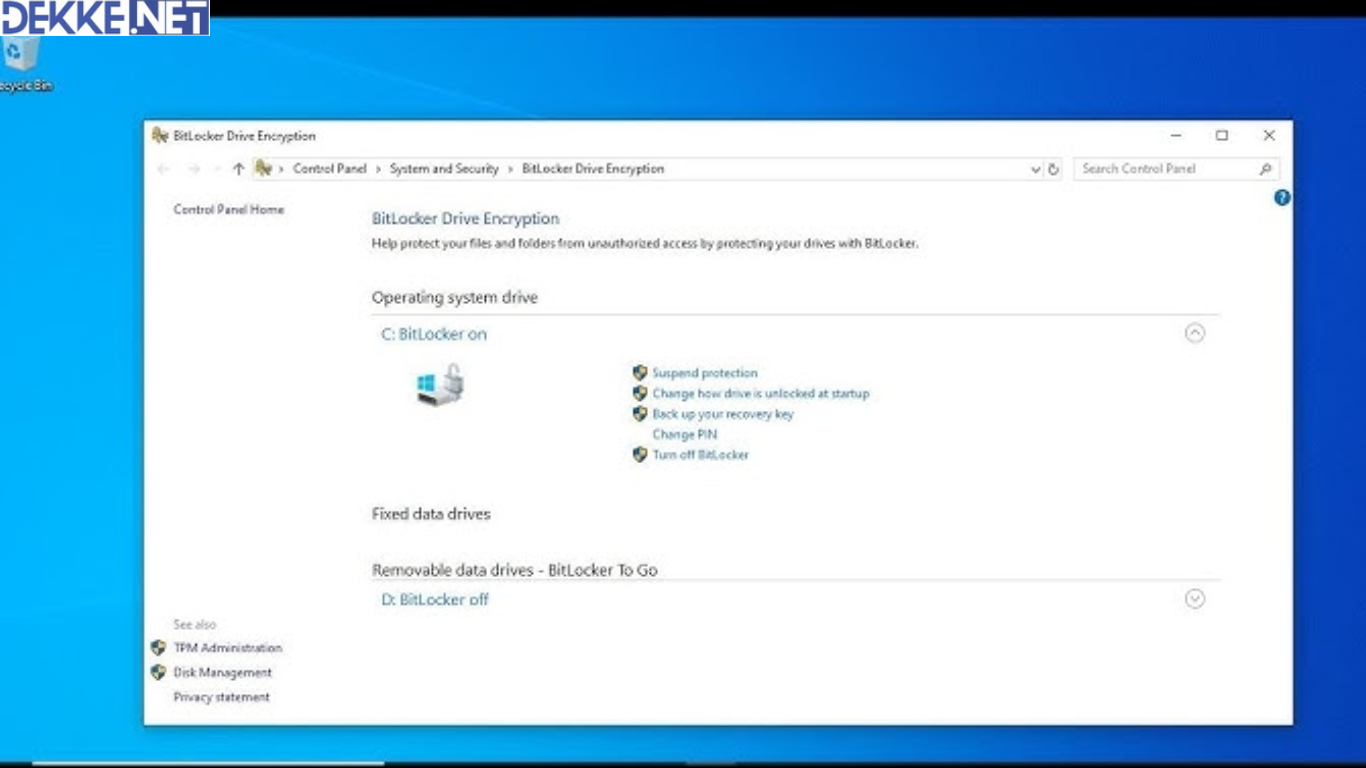1366x768 pixels.
Task: Click the Fixed data drives heading
Action: (431, 514)
